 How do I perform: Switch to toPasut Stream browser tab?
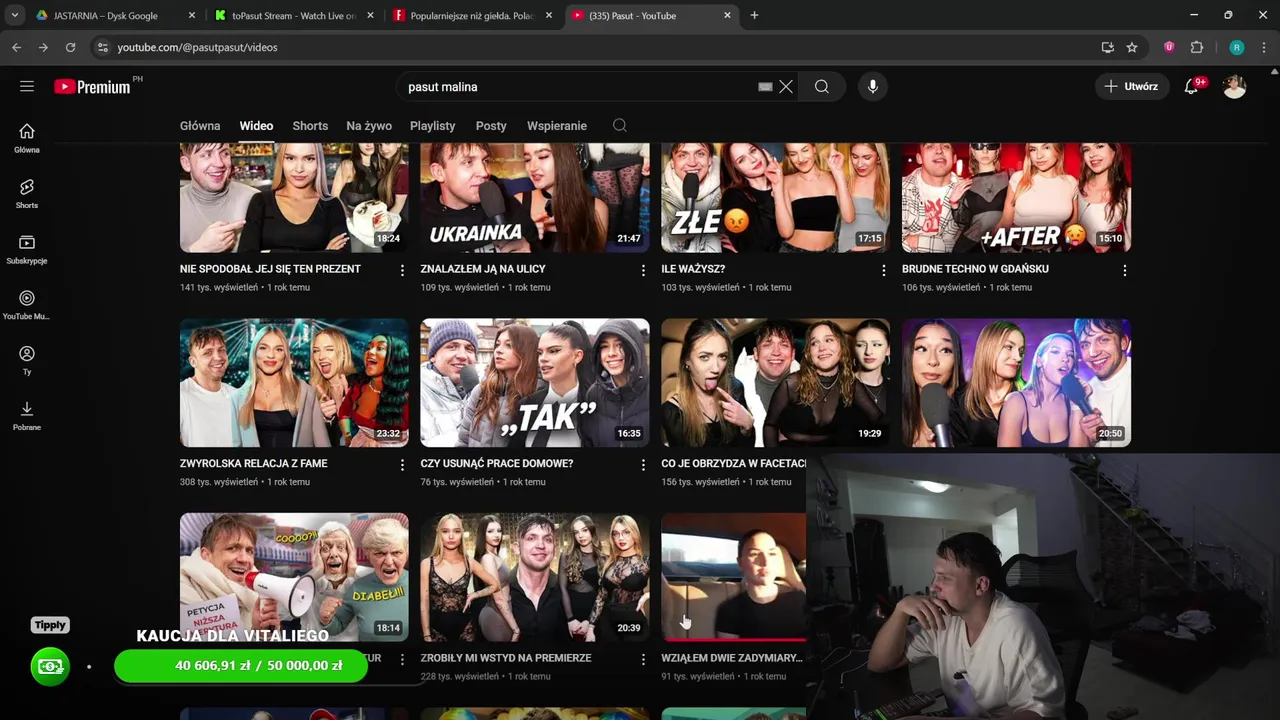tap(294, 15)
